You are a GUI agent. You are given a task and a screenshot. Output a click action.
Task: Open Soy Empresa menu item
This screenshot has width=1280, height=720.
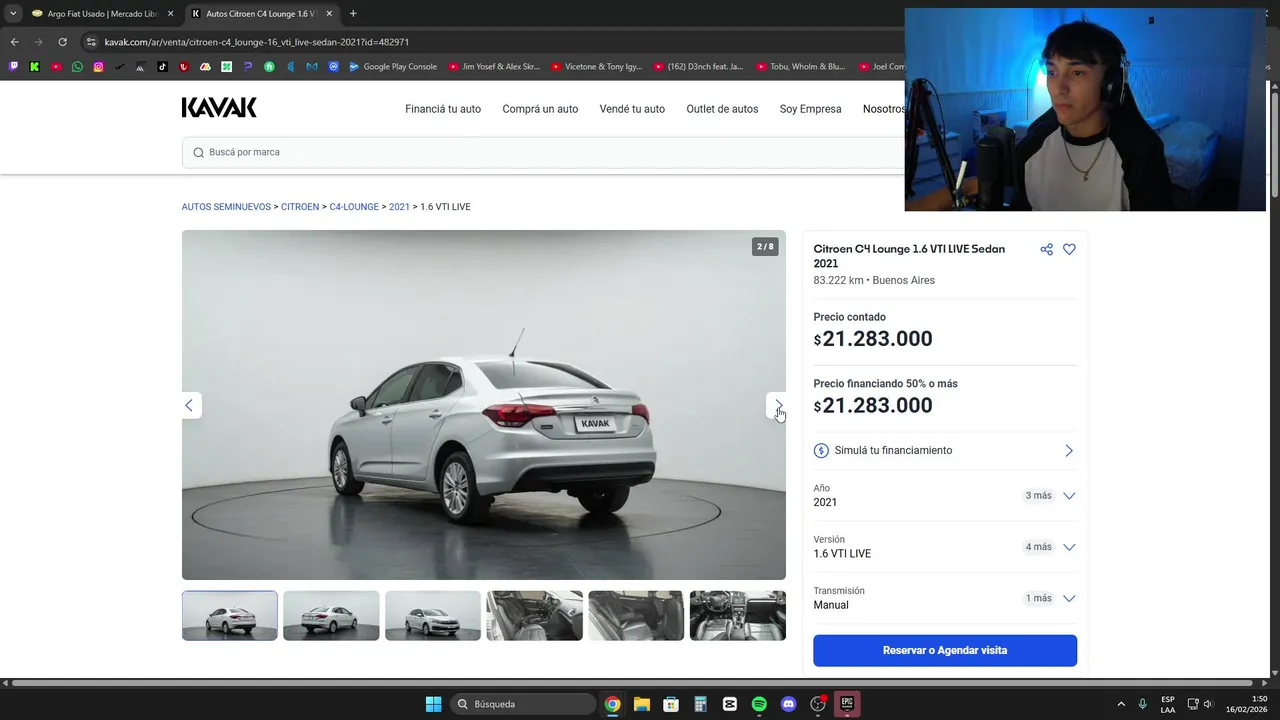click(810, 109)
